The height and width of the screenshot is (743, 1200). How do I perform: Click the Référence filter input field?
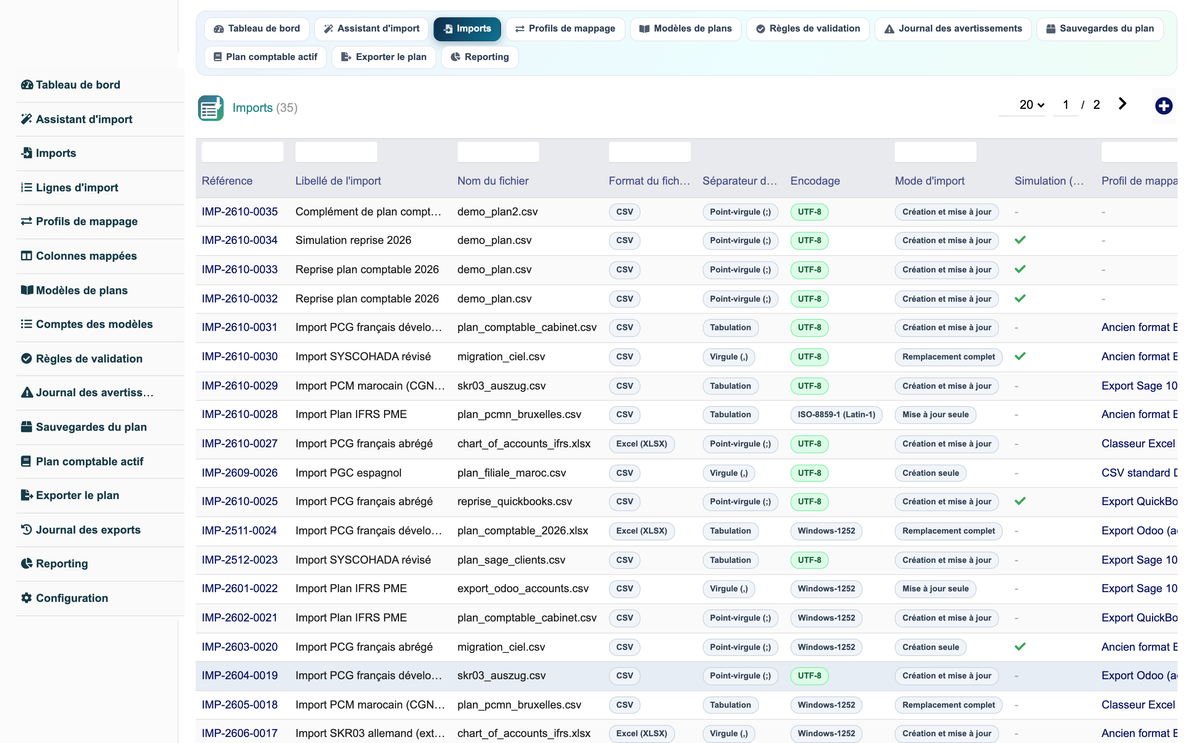coord(242,152)
